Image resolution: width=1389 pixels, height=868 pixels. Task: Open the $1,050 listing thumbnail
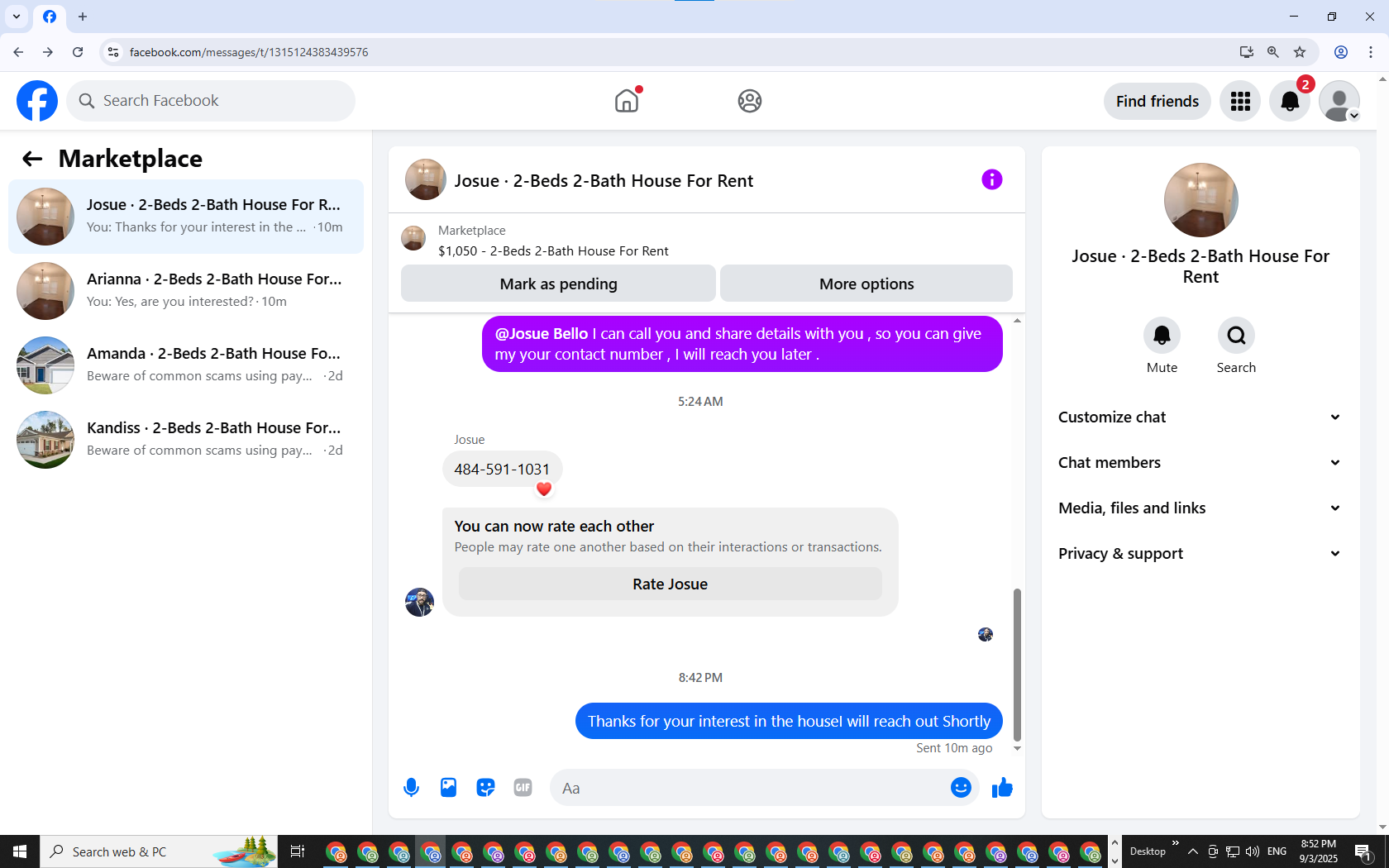413,238
